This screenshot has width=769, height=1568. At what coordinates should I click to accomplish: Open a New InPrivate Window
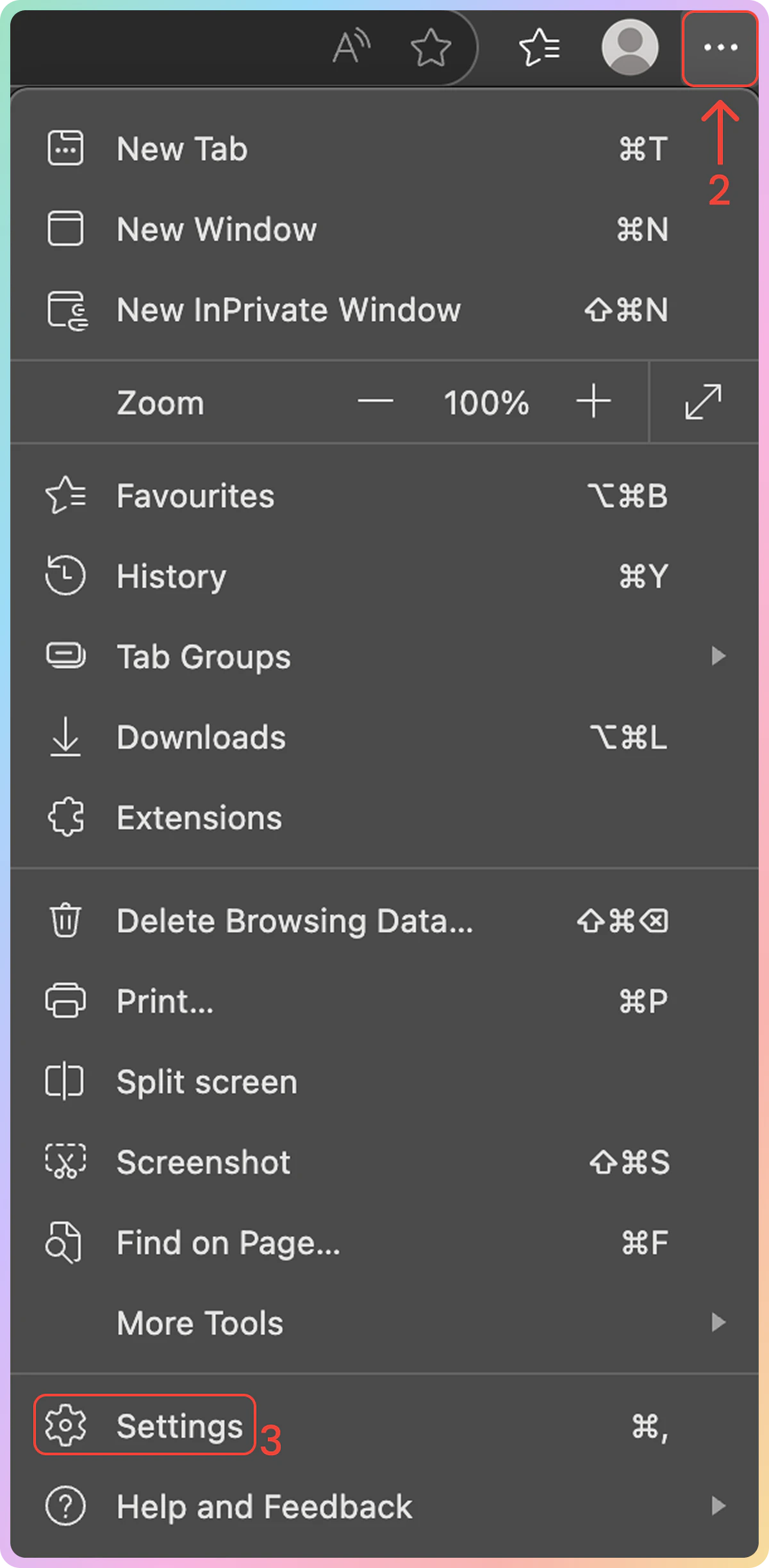point(288,310)
